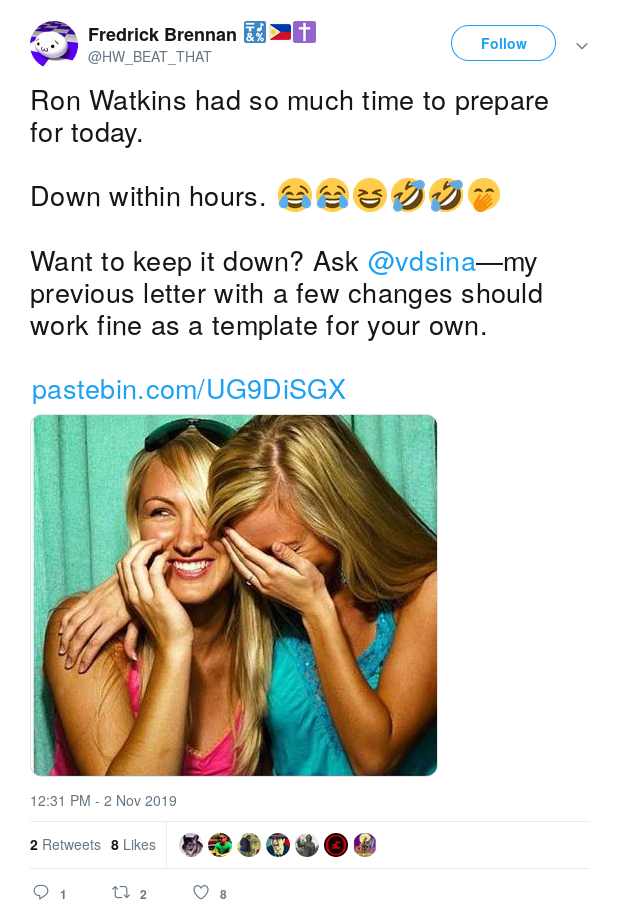618x918 pixels.
Task: Click the fourth liker avatar with hat
Action: 278,845
